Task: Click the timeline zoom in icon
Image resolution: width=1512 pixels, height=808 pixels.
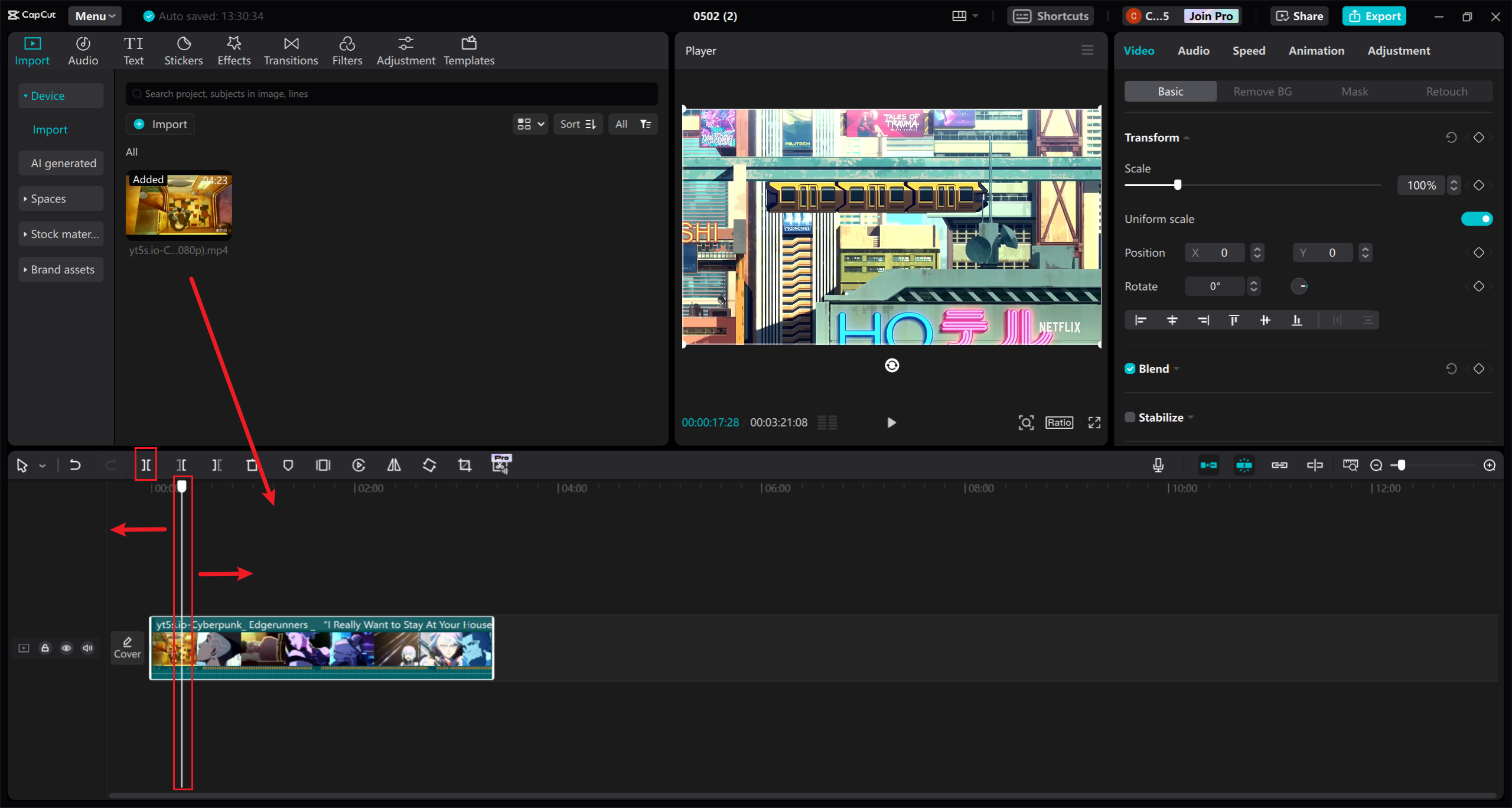Action: [x=1490, y=465]
